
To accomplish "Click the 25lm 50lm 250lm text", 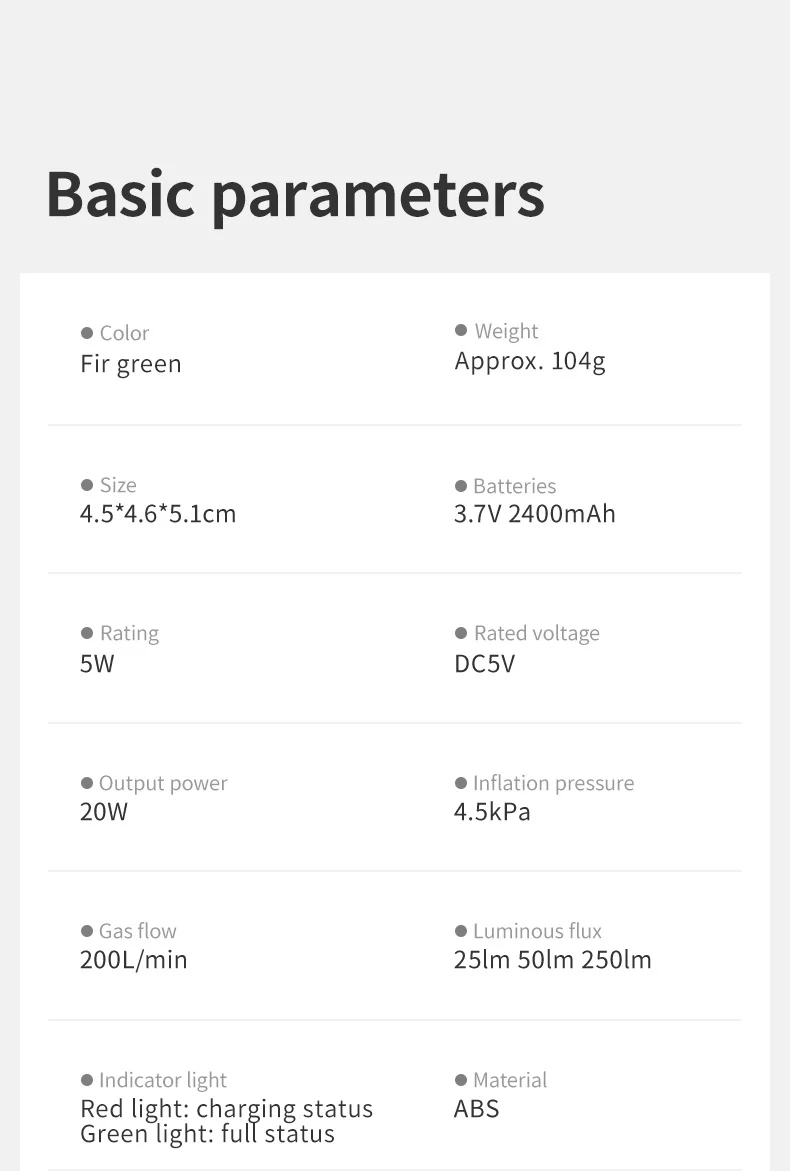I will (x=553, y=960).
